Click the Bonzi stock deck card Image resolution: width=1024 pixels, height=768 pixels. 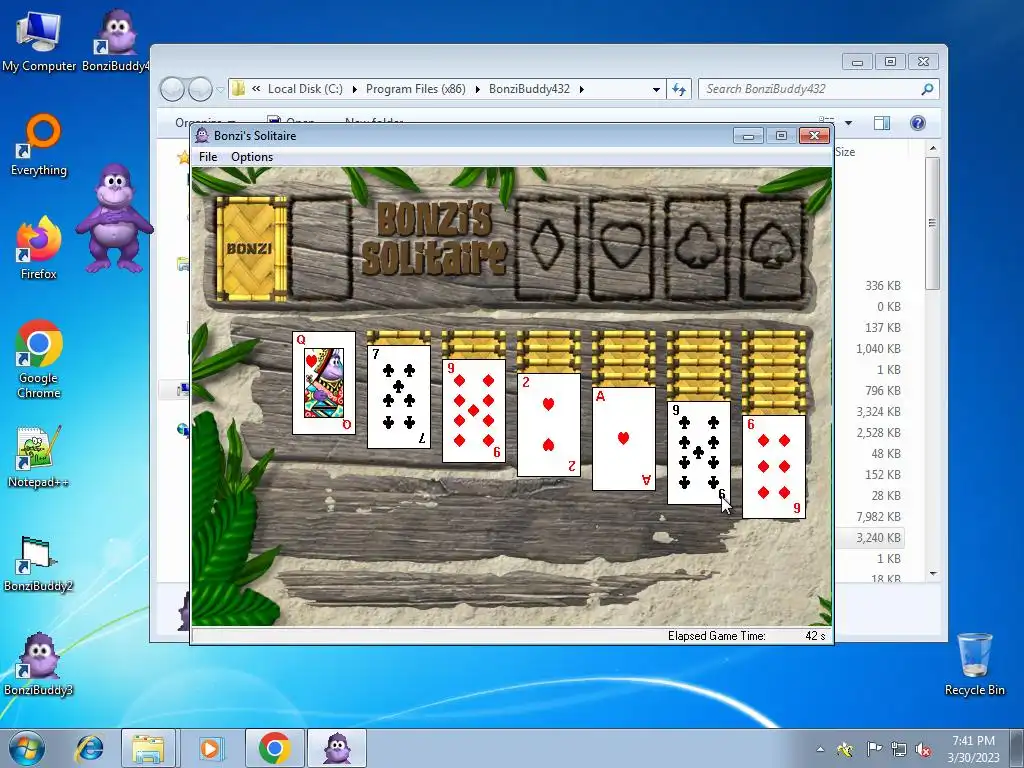[x=251, y=249]
